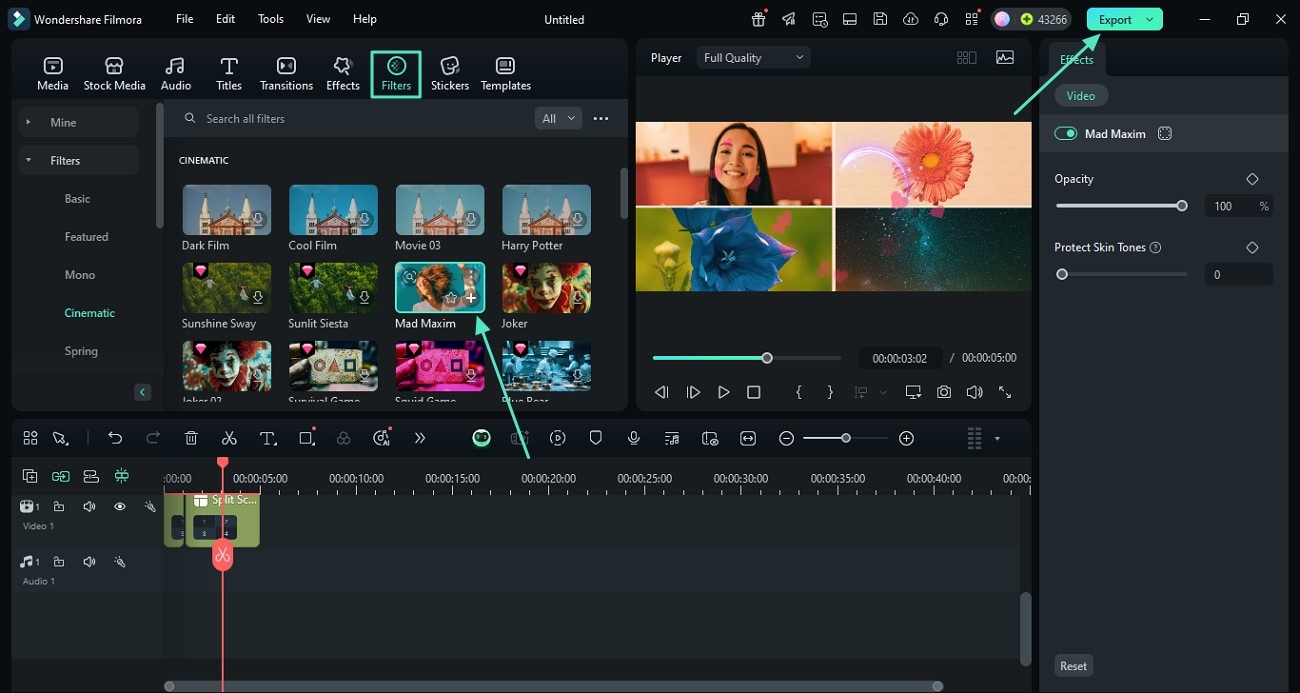Play the preview video
This screenshot has height=693, width=1300.
pyautogui.click(x=723, y=393)
